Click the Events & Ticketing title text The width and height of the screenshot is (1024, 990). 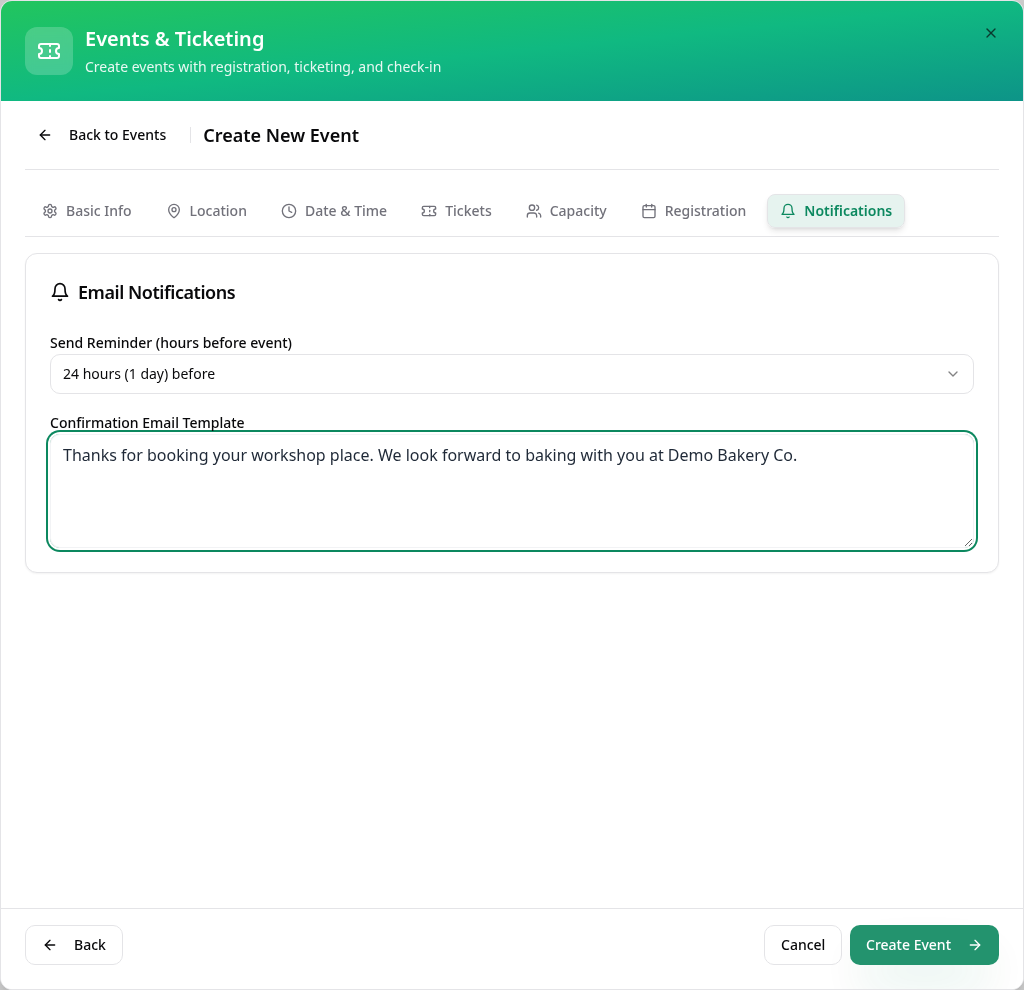point(174,39)
